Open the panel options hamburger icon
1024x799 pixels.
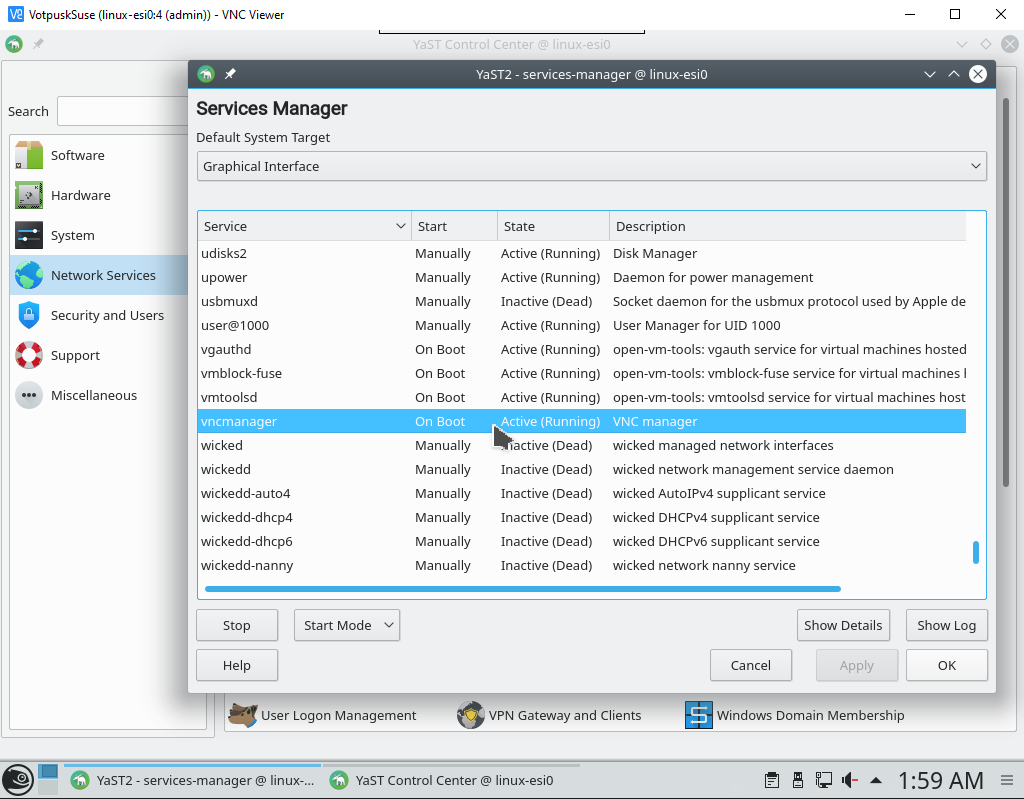click(x=1007, y=780)
